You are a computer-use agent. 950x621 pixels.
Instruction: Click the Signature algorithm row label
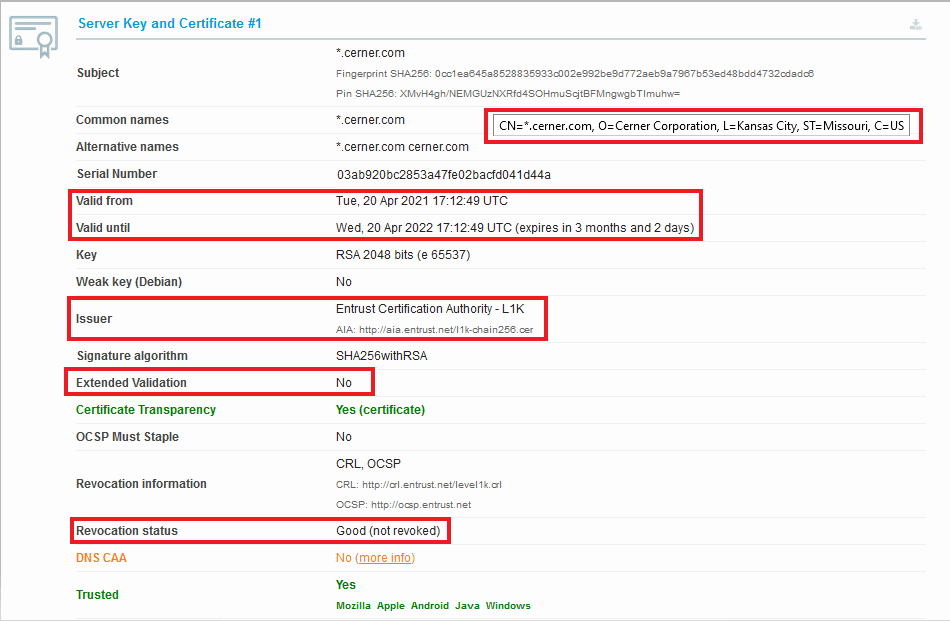tap(132, 356)
